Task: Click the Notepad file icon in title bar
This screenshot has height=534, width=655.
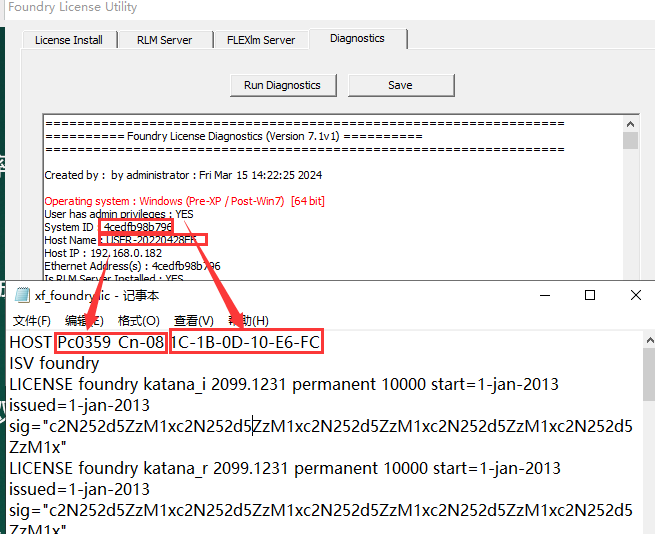Action: pos(22,295)
